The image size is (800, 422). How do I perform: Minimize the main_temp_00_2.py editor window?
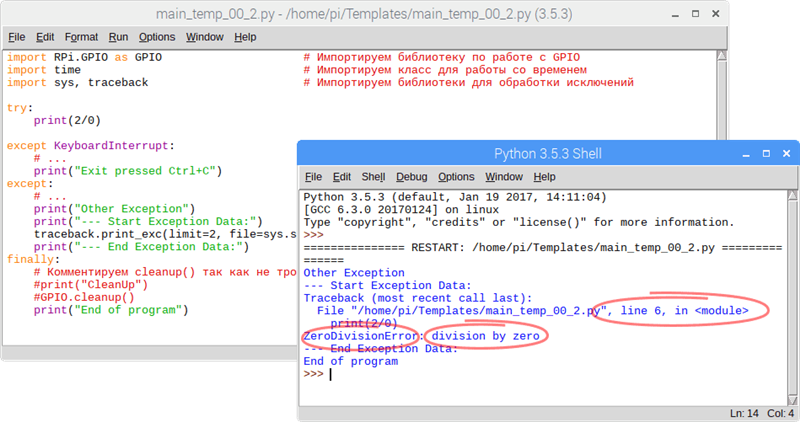[x=676, y=15]
